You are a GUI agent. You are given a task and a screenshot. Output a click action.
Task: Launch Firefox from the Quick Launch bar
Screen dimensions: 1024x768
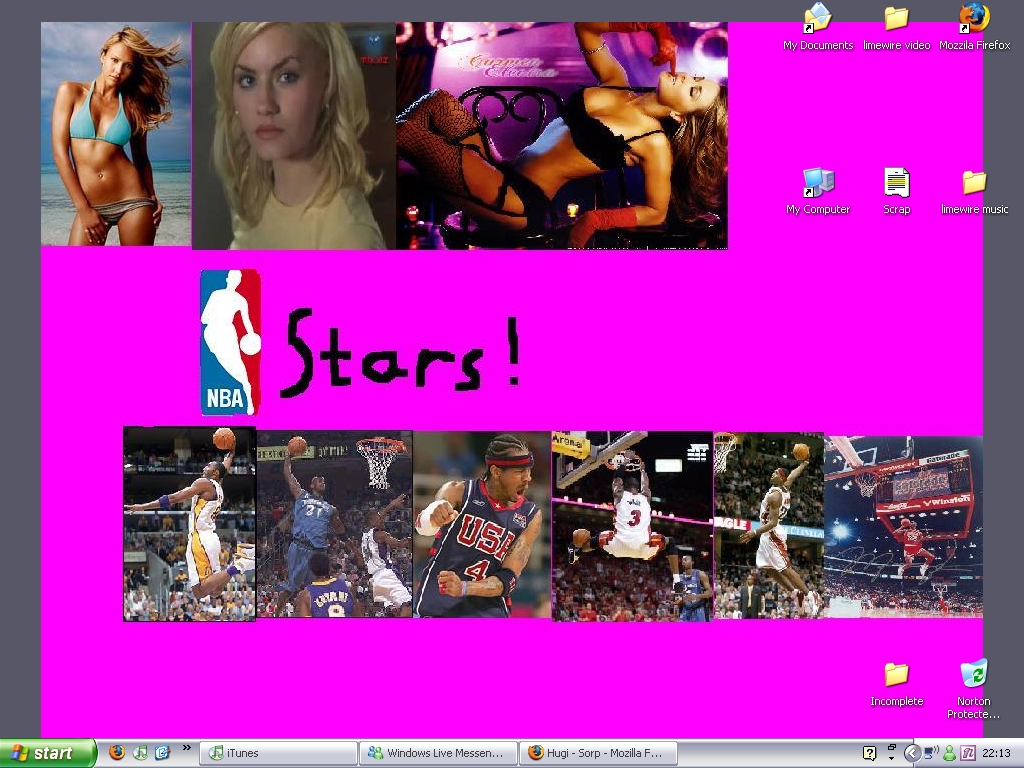(x=117, y=752)
